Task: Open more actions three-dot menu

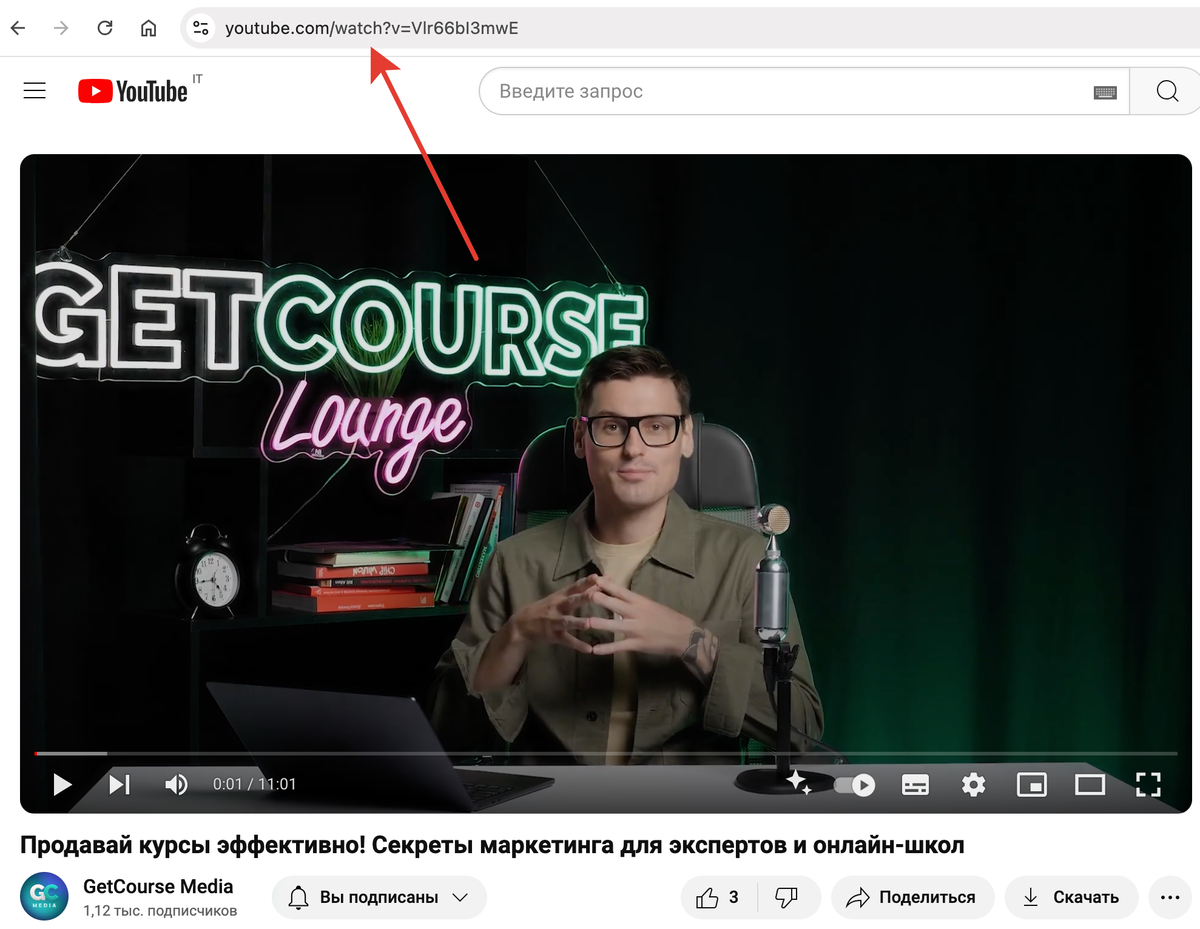Action: pos(1171,898)
